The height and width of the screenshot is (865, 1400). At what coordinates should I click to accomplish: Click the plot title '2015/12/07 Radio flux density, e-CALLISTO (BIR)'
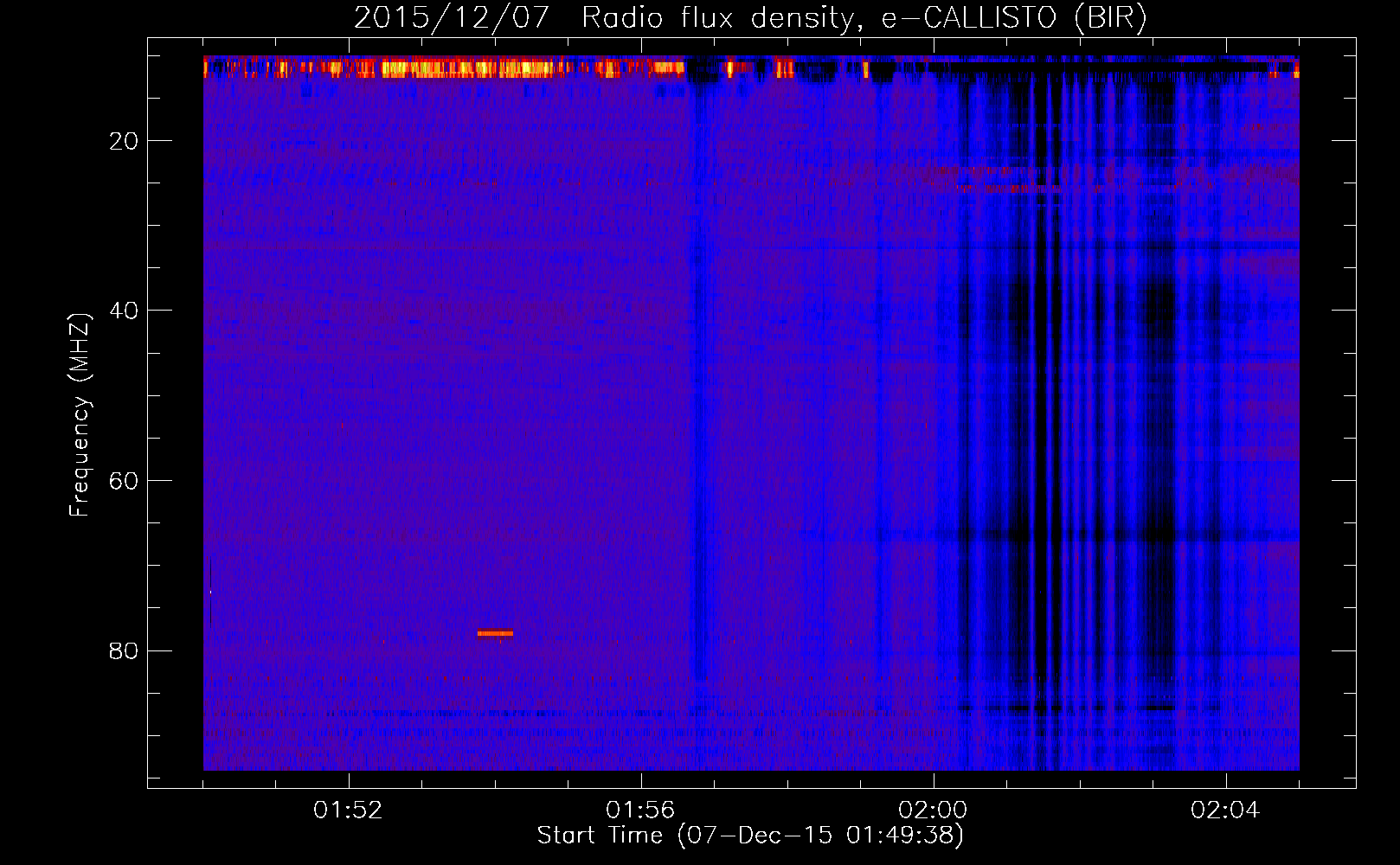[750, 17]
